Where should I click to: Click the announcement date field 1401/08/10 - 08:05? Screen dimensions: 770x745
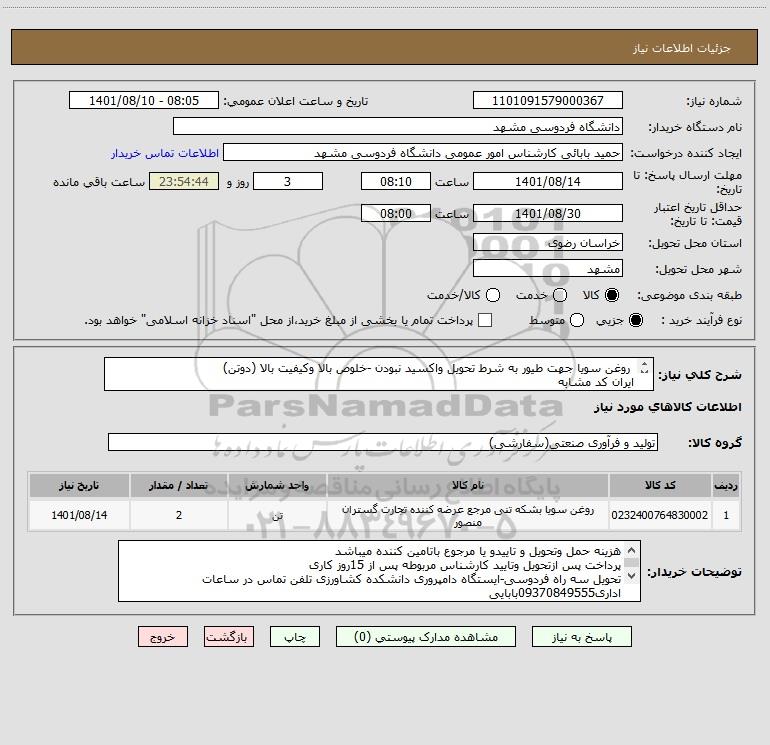pos(144,100)
